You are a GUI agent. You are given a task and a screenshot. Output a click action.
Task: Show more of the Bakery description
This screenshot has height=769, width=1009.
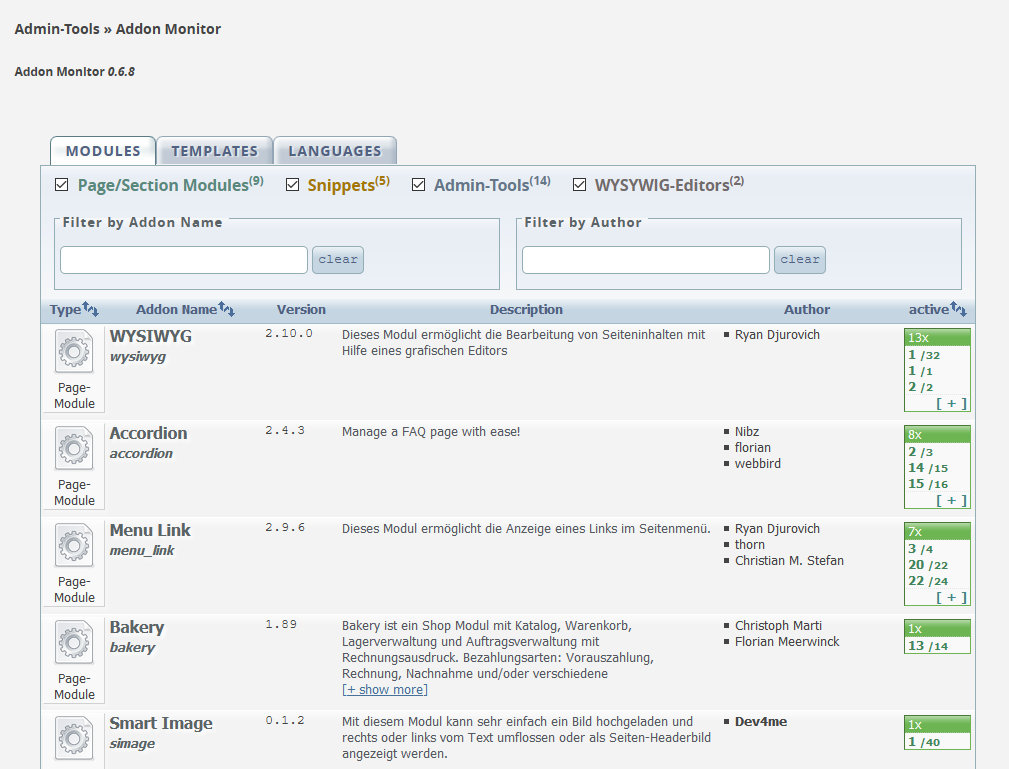[385, 690]
